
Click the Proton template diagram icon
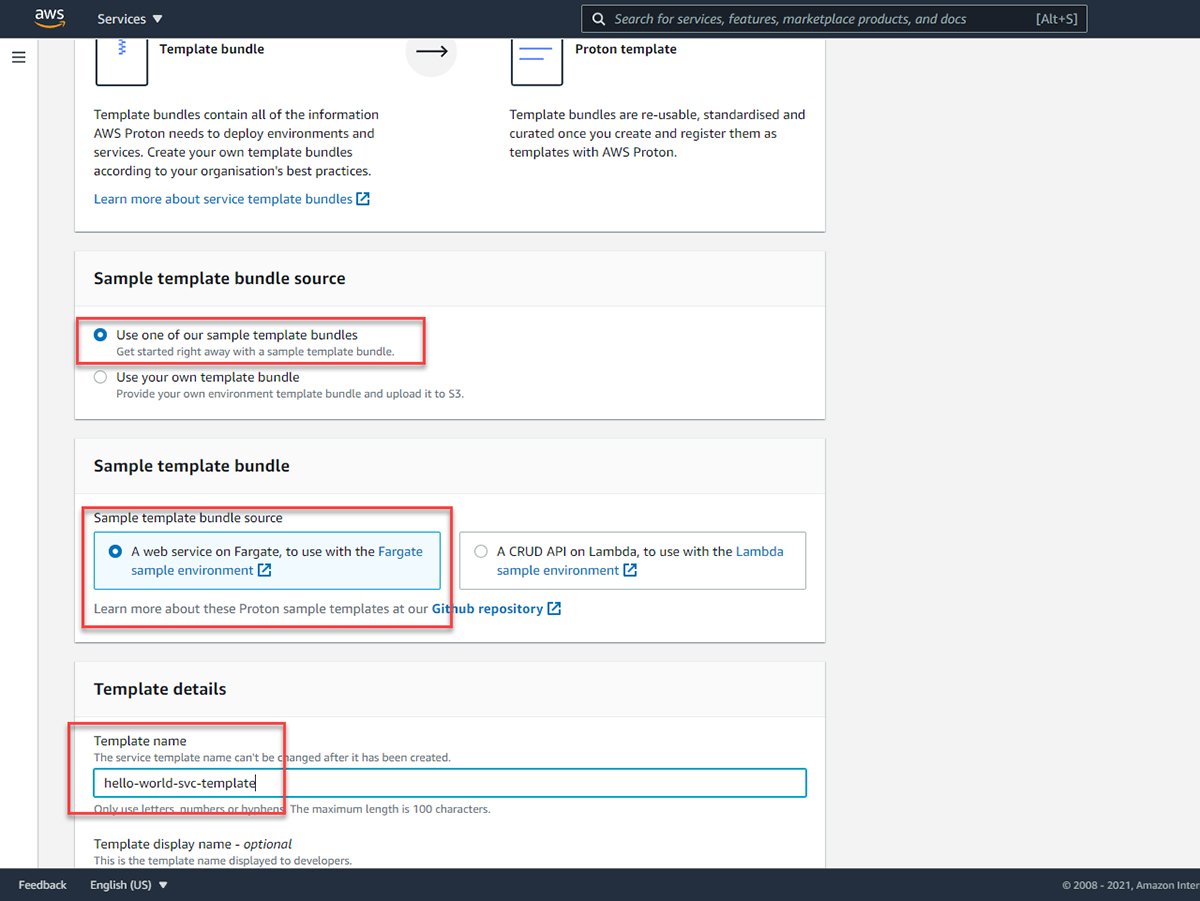tap(537, 61)
